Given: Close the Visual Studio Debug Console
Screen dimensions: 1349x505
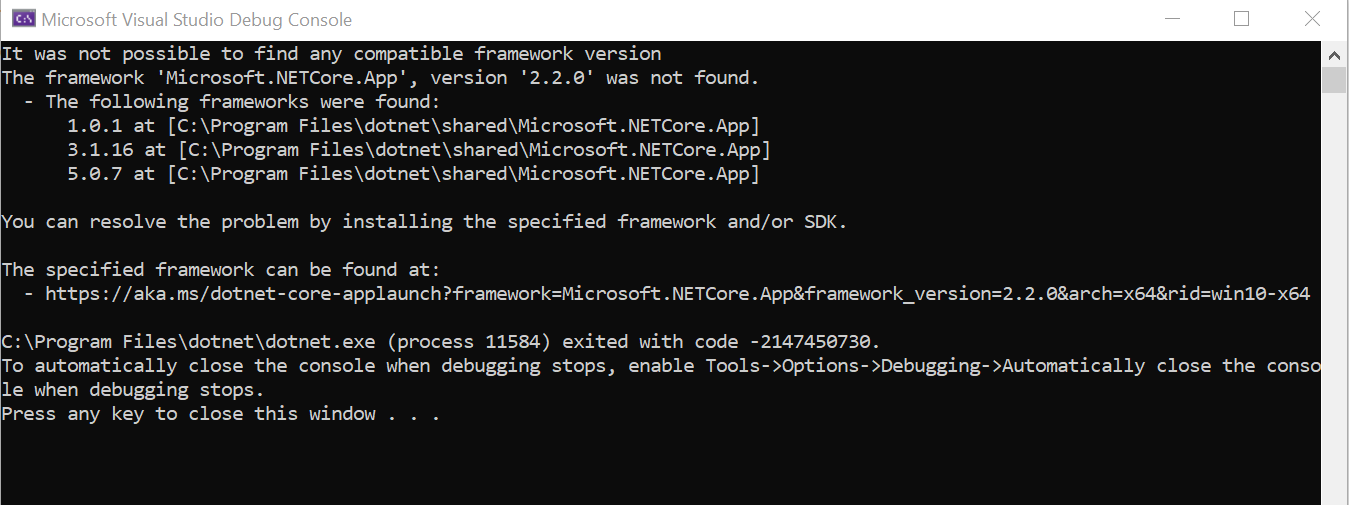Looking at the screenshot, I should click(x=1312, y=19).
